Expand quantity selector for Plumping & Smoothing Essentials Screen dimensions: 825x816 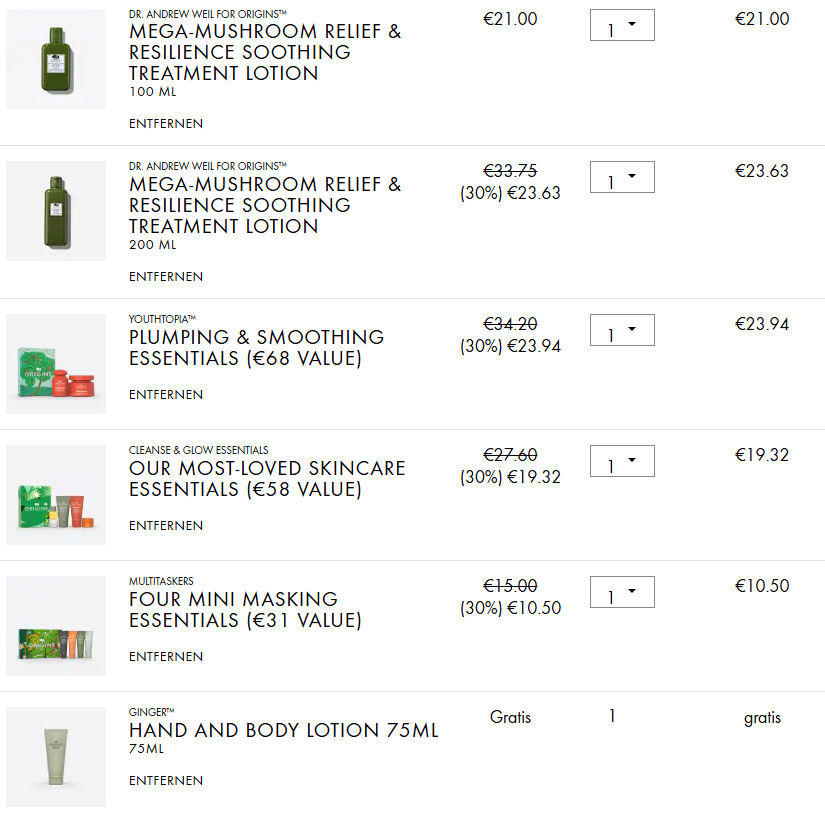622,331
